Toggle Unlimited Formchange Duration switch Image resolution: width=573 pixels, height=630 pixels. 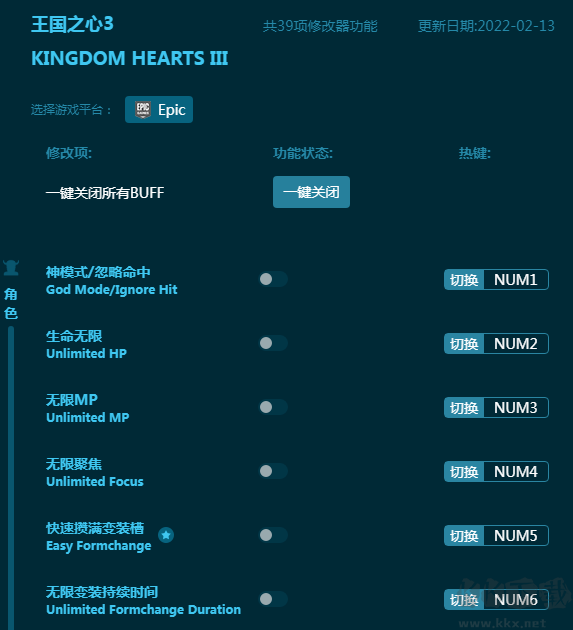click(x=273, y=599)
